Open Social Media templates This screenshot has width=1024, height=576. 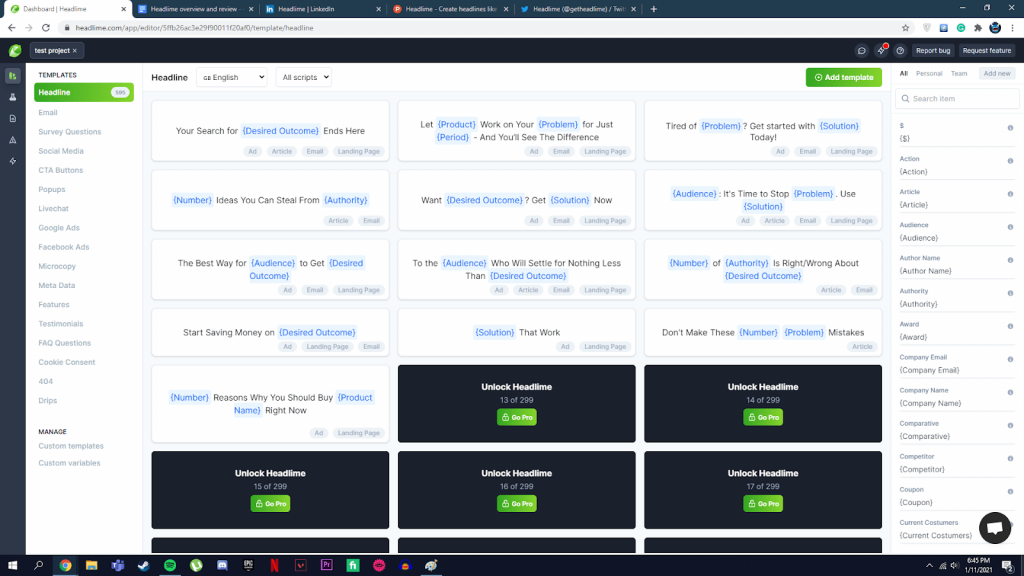[61, 151]
